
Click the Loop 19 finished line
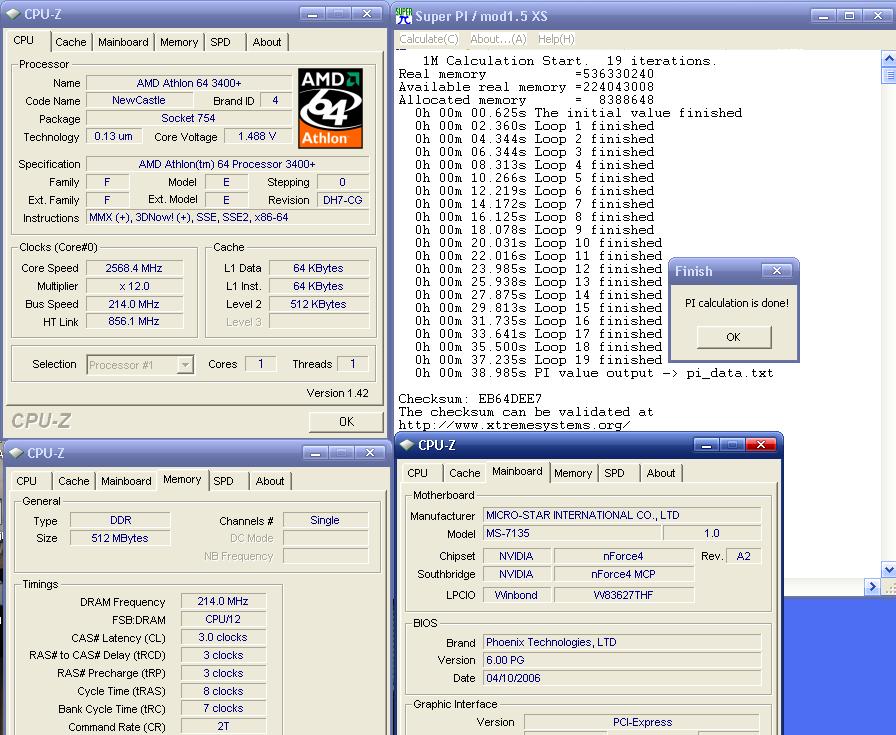538,360
